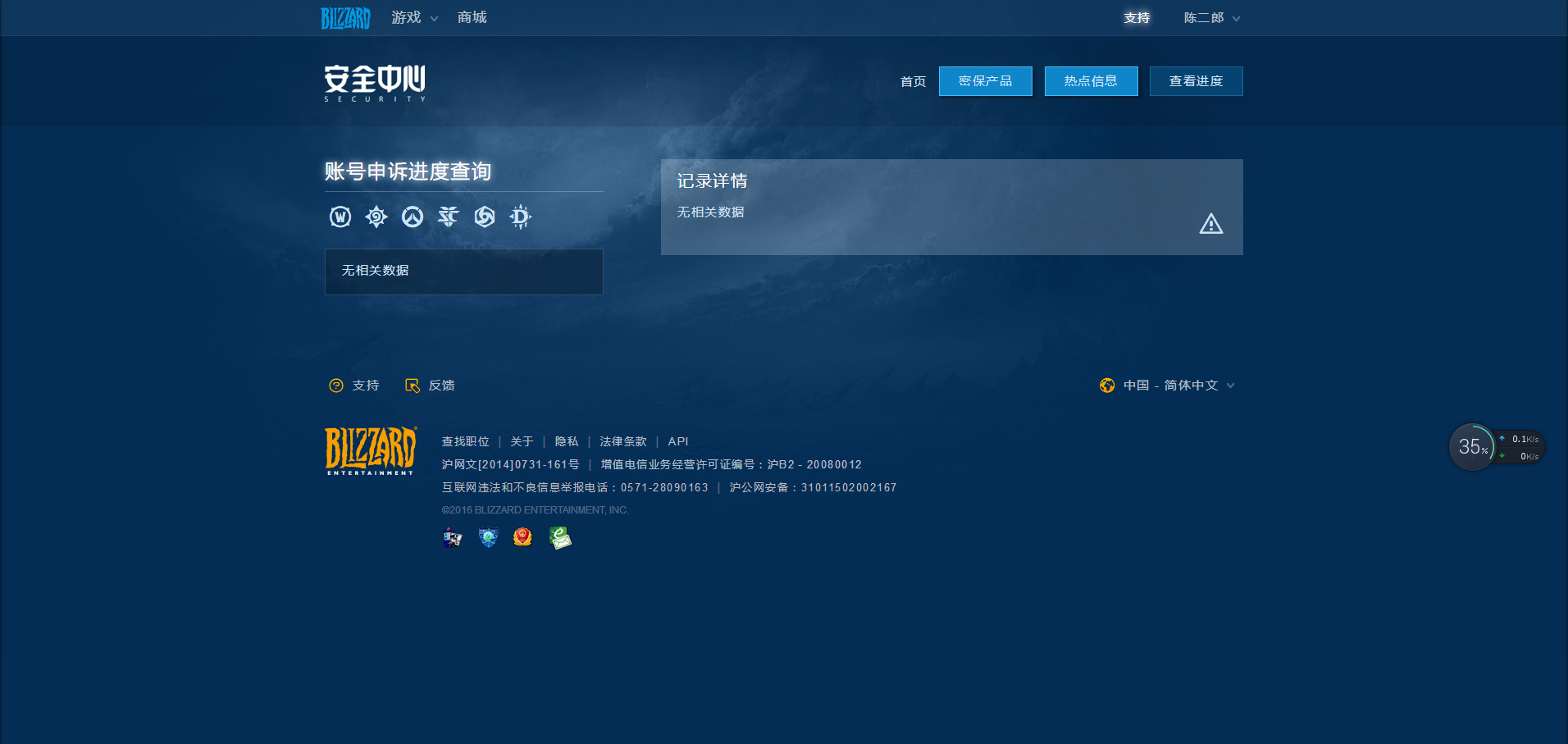The width and height of the screenshot is (1568, 744).
Task: Select the World of Warcraft game icon
Action: pyautogui.click(x=340, y=217)
